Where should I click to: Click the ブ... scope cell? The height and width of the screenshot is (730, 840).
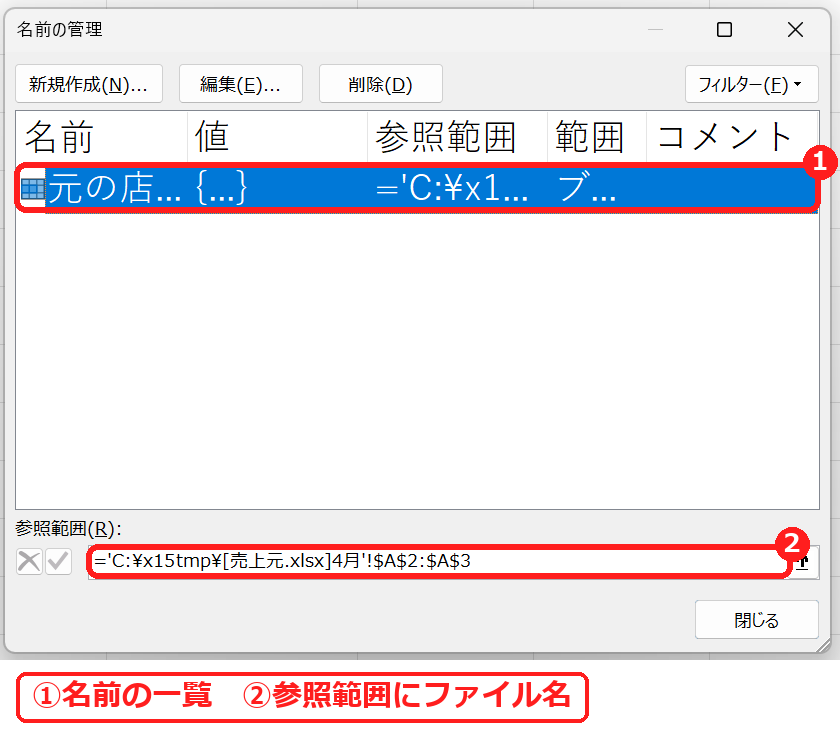point(587,188)
